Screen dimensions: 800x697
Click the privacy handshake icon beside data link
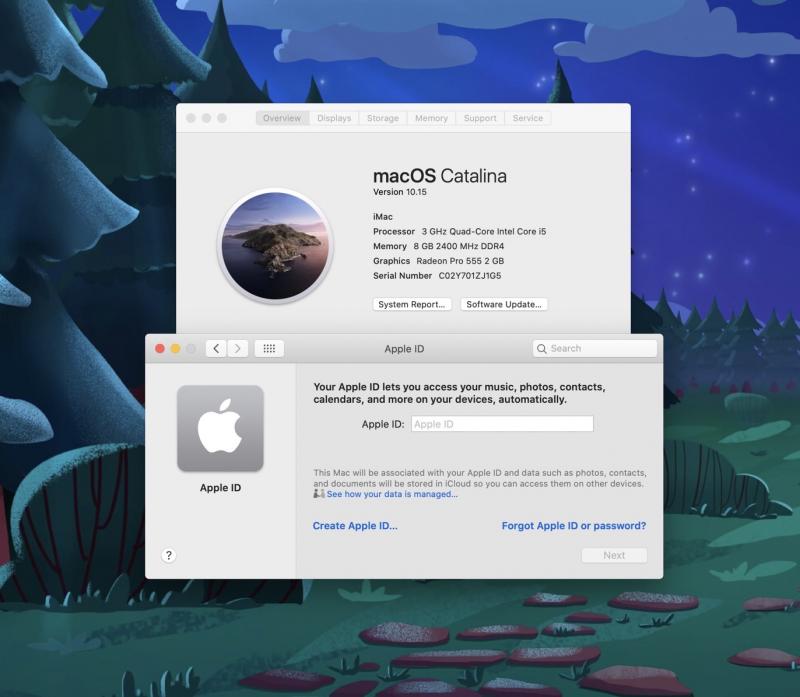click(319, 493)
